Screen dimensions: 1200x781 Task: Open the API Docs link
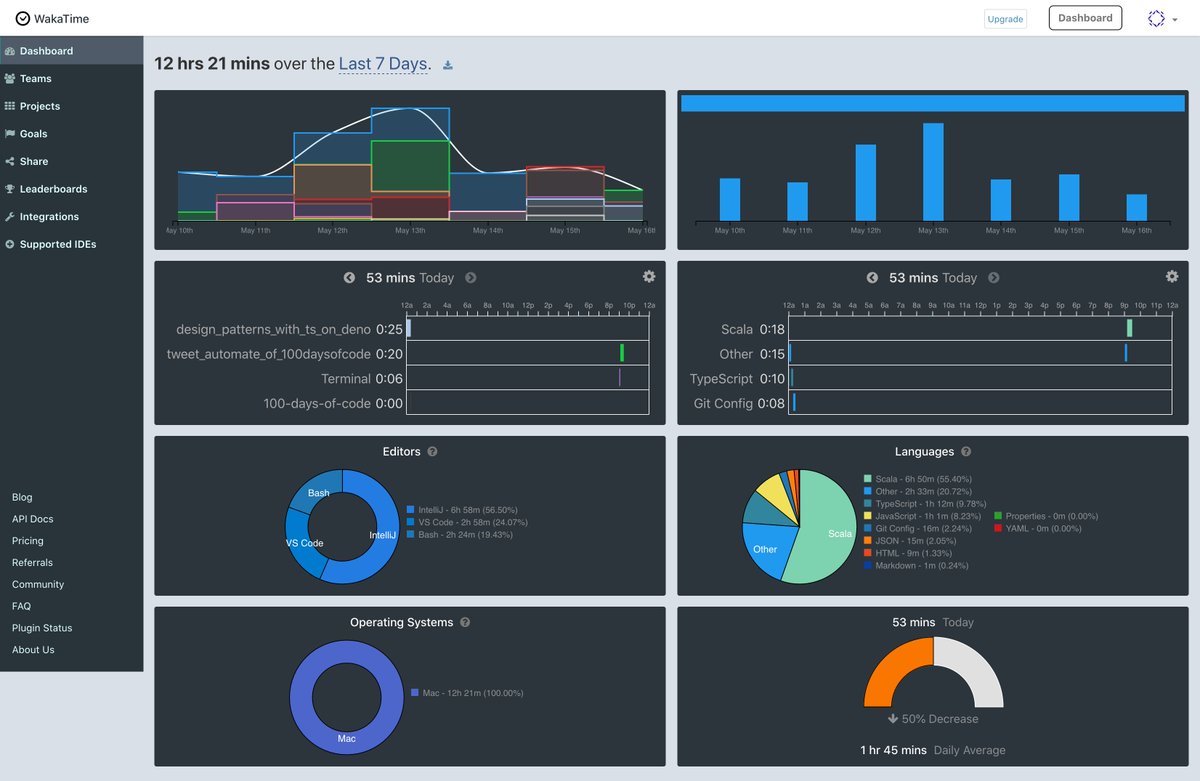[33, 519]
